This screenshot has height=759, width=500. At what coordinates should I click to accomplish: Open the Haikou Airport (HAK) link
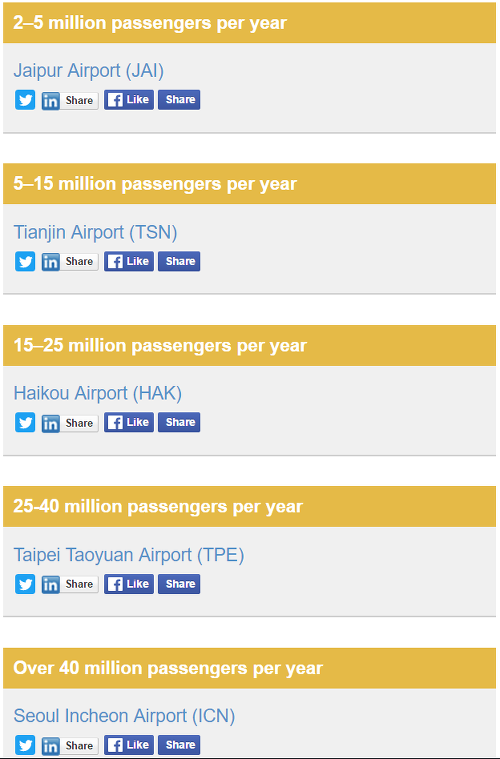point(98,393)
